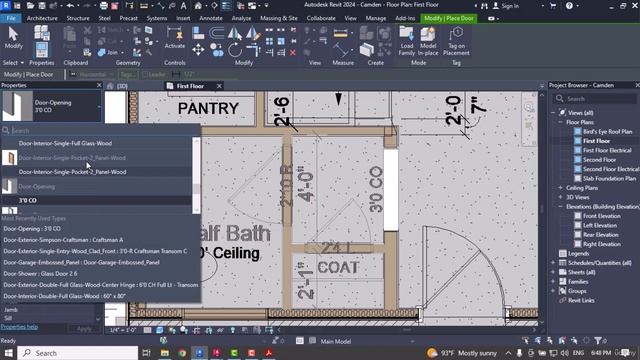This screenshot has width=640, height=360.
Task: Click the Help question mark icon
Action: click(569, 6)
